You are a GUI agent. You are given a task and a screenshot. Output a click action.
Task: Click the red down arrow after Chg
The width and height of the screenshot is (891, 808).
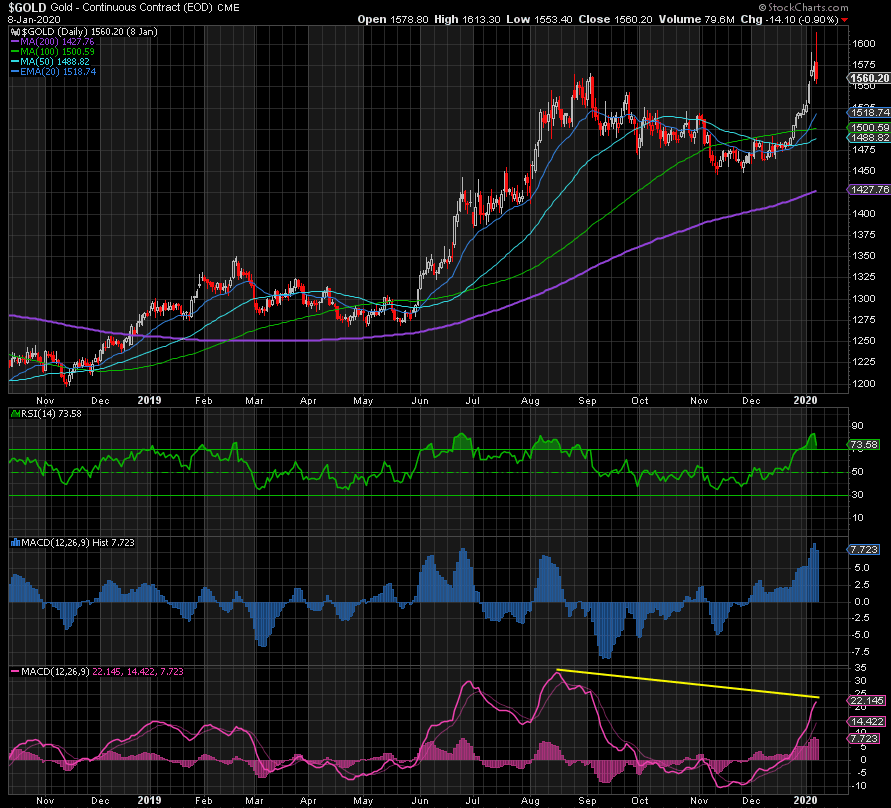click(x=844, y=20)
